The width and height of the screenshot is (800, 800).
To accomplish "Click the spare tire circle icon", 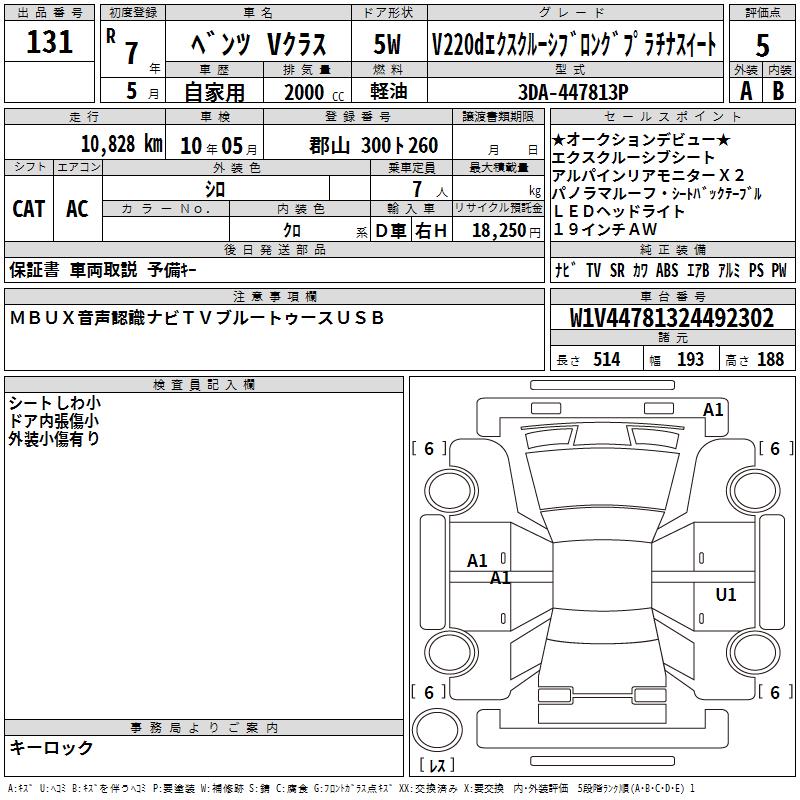I will [437, 730].
